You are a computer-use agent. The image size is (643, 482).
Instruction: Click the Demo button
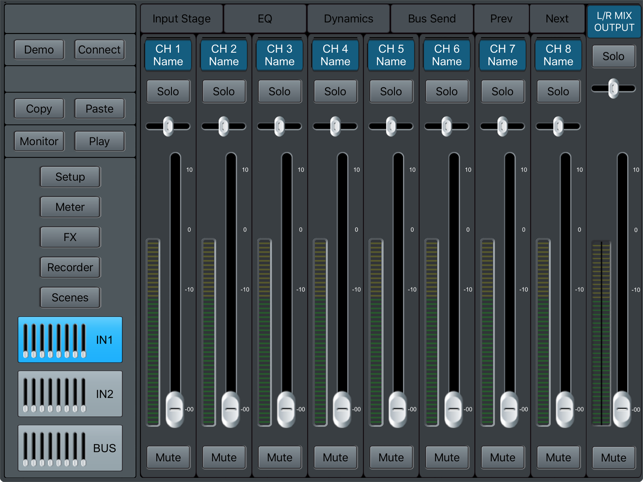(x=39, y=50)
